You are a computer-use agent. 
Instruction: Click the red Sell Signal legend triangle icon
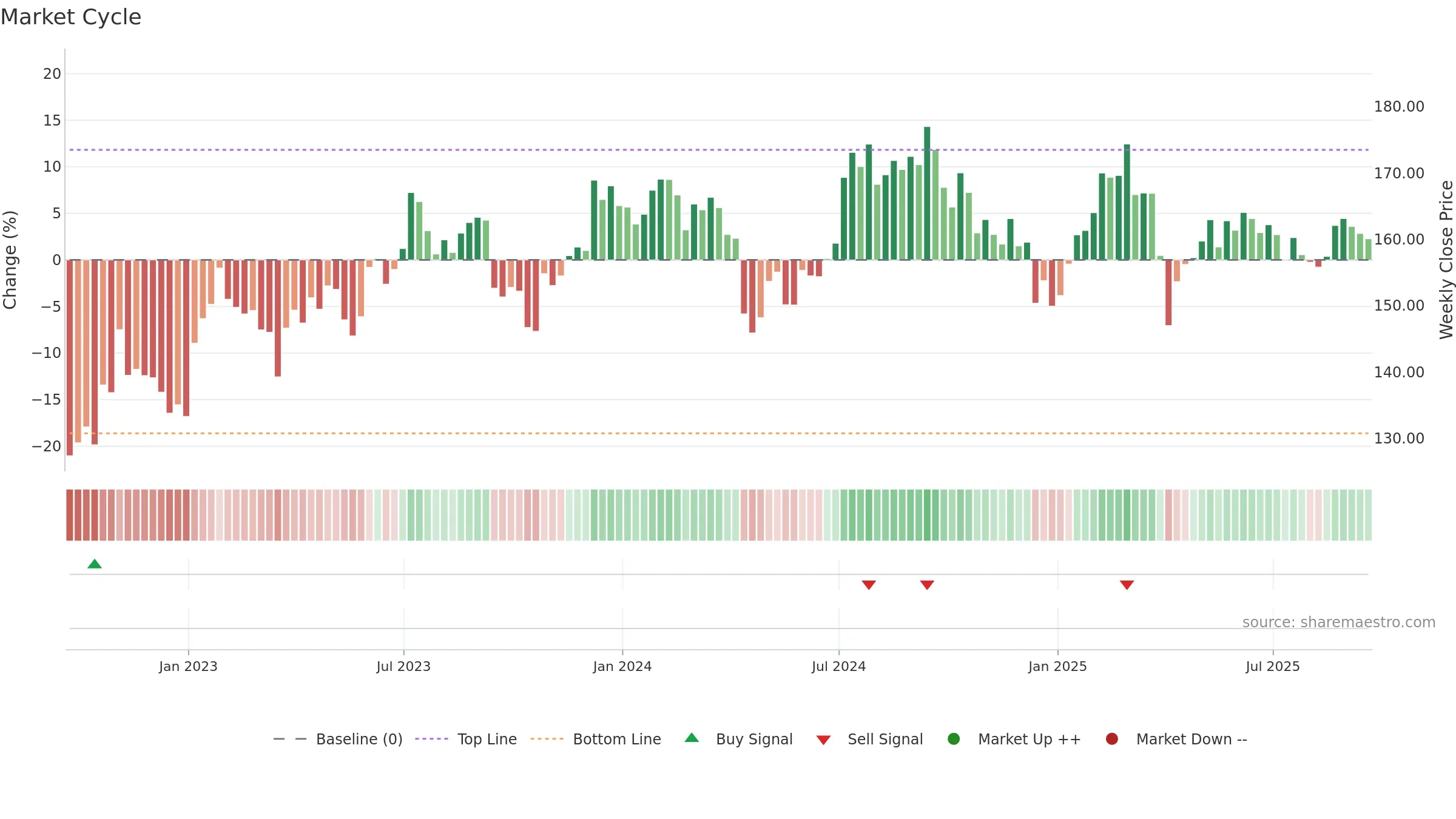click(x=823, y=740)
